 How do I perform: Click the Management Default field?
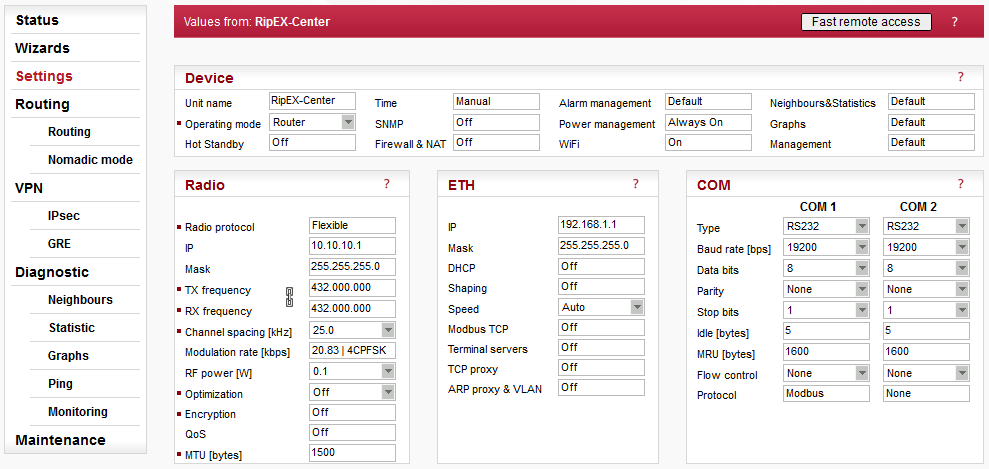coord(932,142)
